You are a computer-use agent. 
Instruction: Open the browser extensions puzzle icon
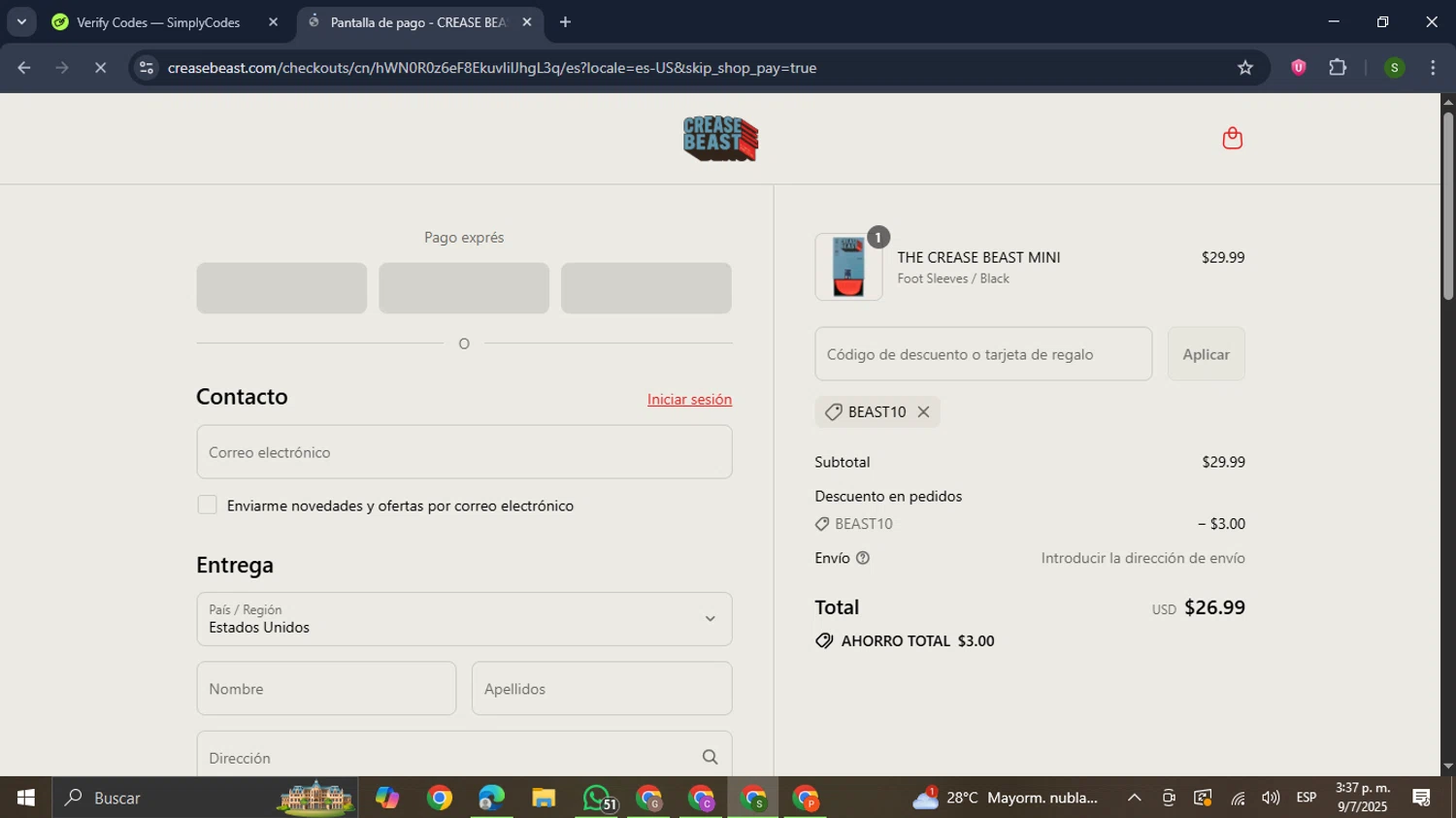1338,67
